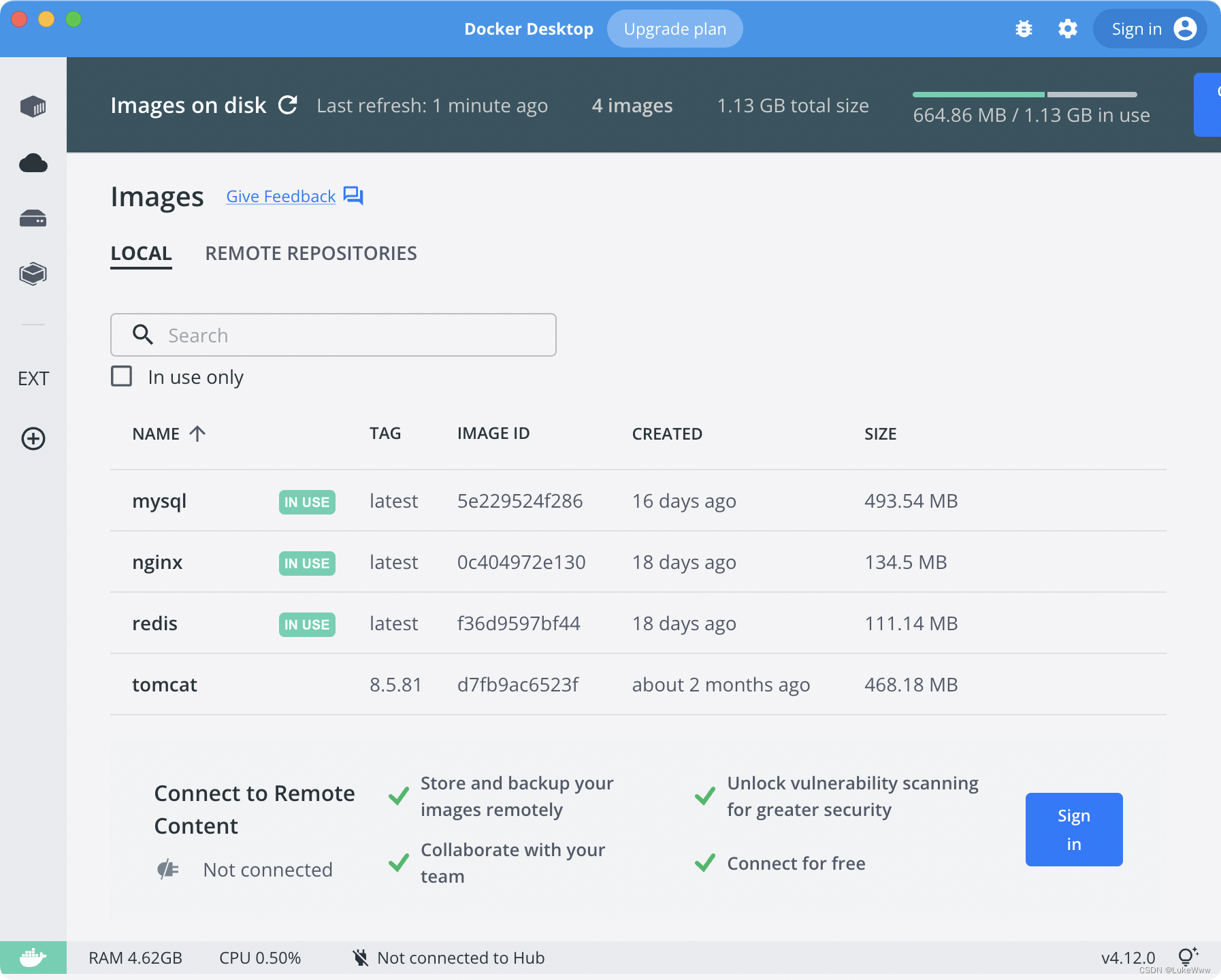
Task: Switch to the REMOTE REPOSITORIES tab
Action: coord(311,254)
